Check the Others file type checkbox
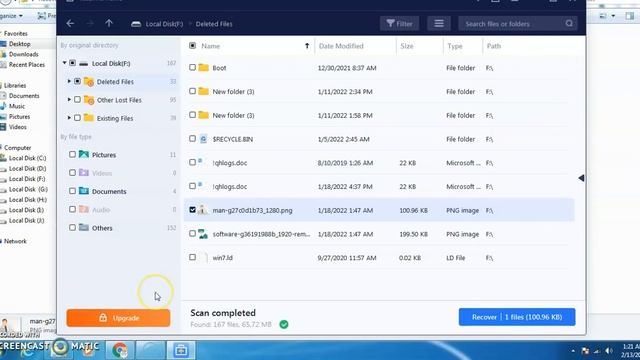 tap(72, 227)
